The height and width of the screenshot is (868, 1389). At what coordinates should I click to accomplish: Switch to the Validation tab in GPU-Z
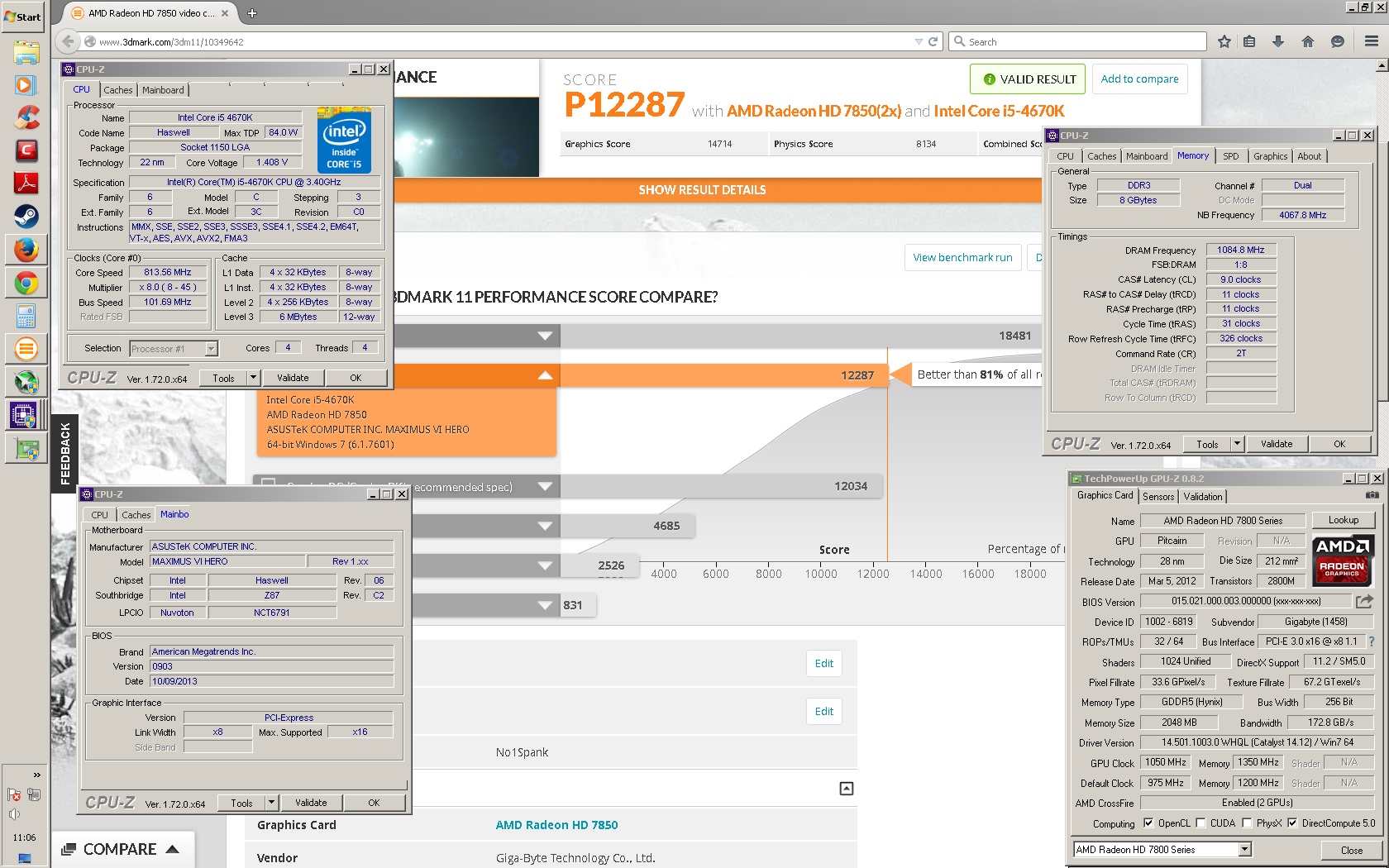1203,497
